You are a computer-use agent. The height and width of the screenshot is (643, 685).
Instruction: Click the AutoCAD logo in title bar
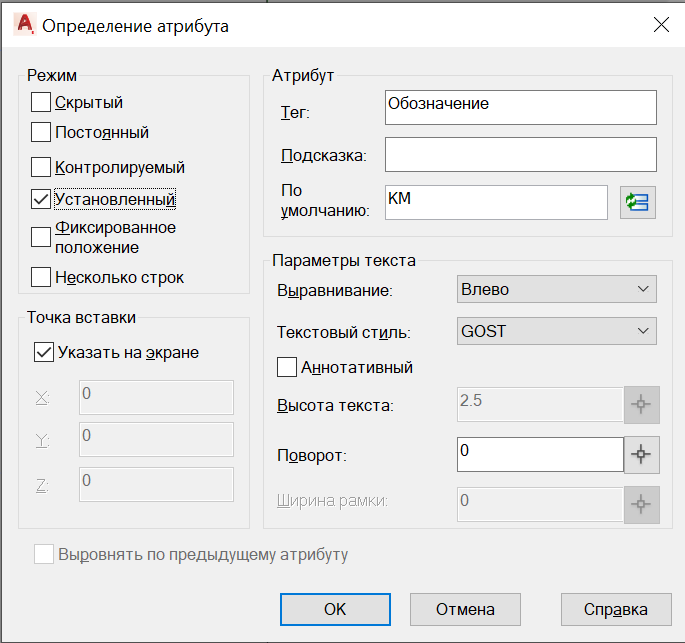pyautogui.click(x=24, y=24)
